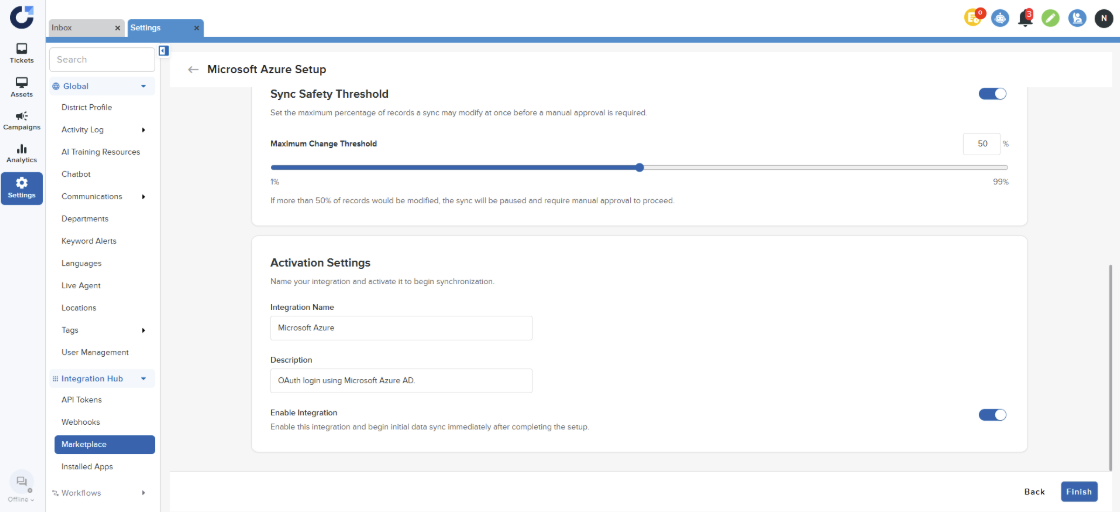Open the Tickets section in sidebar
Image resolution: width=1120 pixels, height=512 pixels.
click(21, 53)
